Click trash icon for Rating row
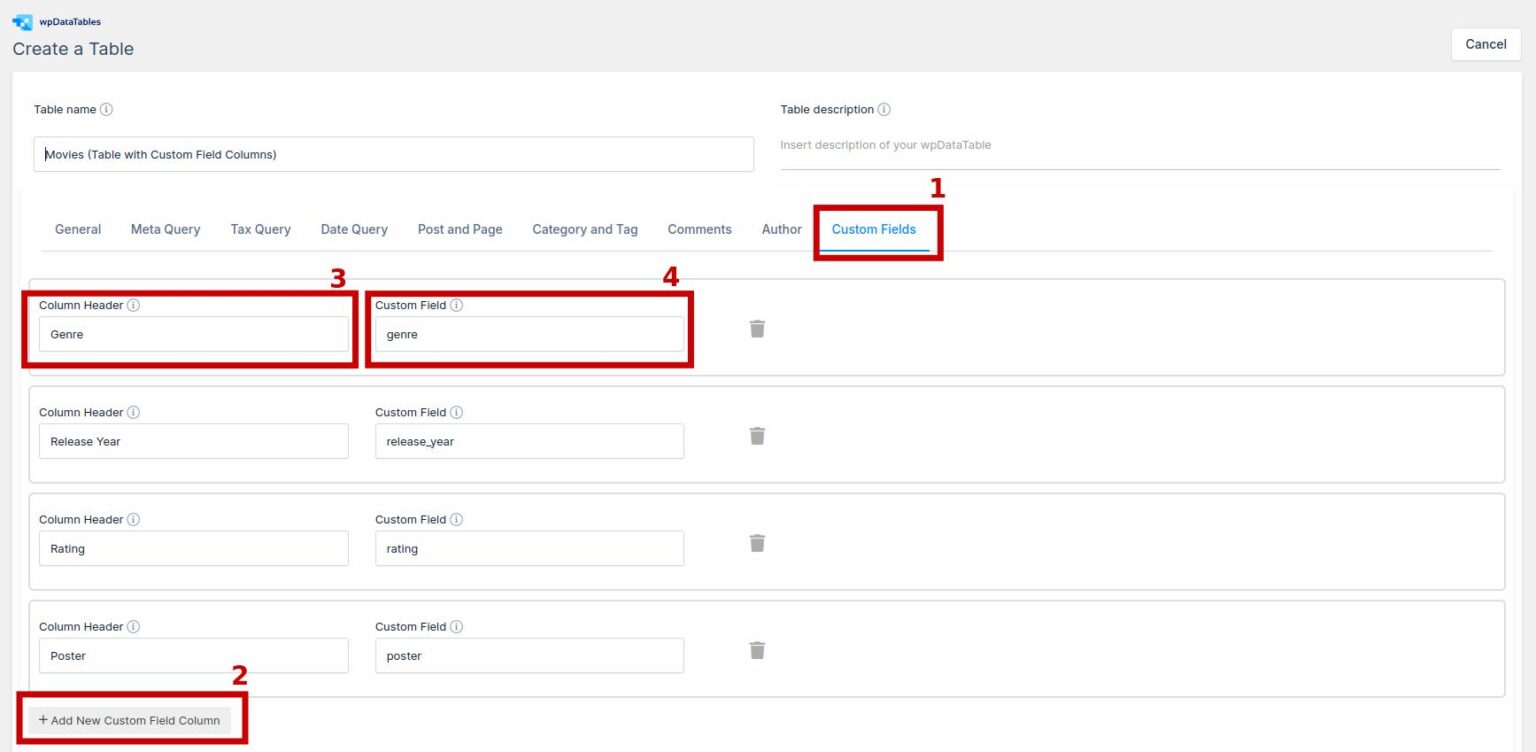 click(x=757, y=543)
